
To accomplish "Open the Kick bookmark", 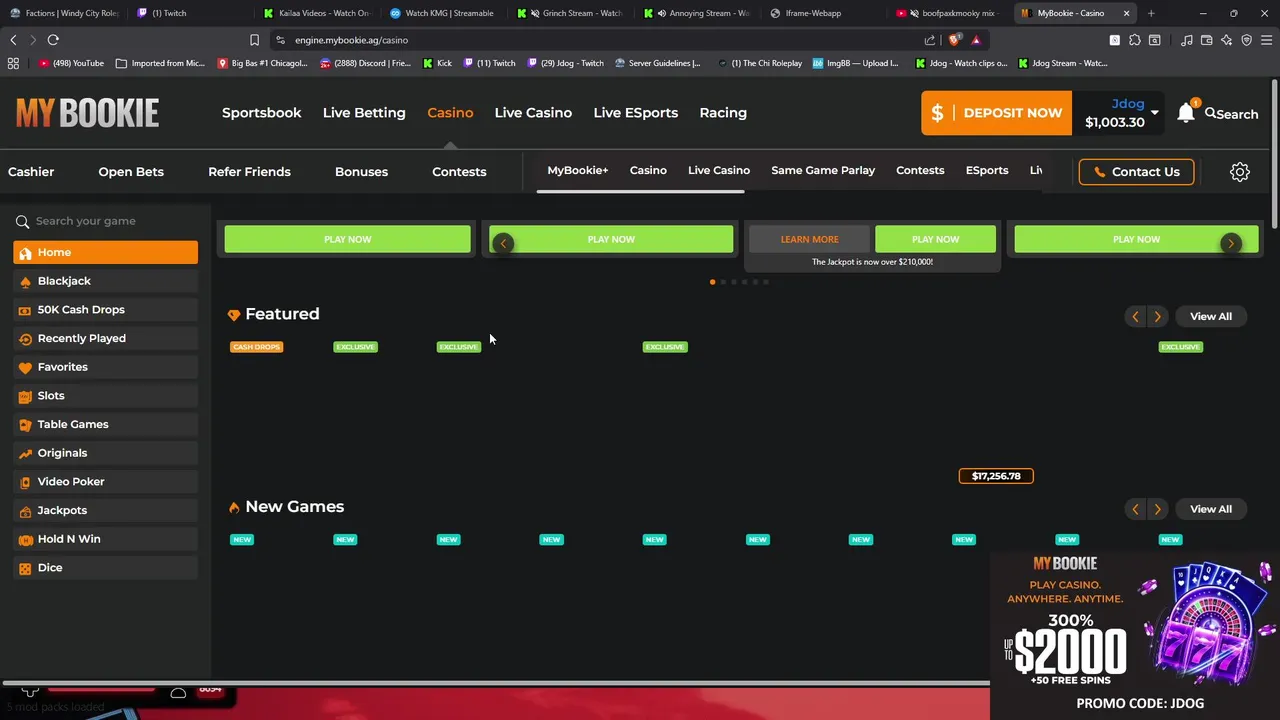I will [x=438, y=63].
